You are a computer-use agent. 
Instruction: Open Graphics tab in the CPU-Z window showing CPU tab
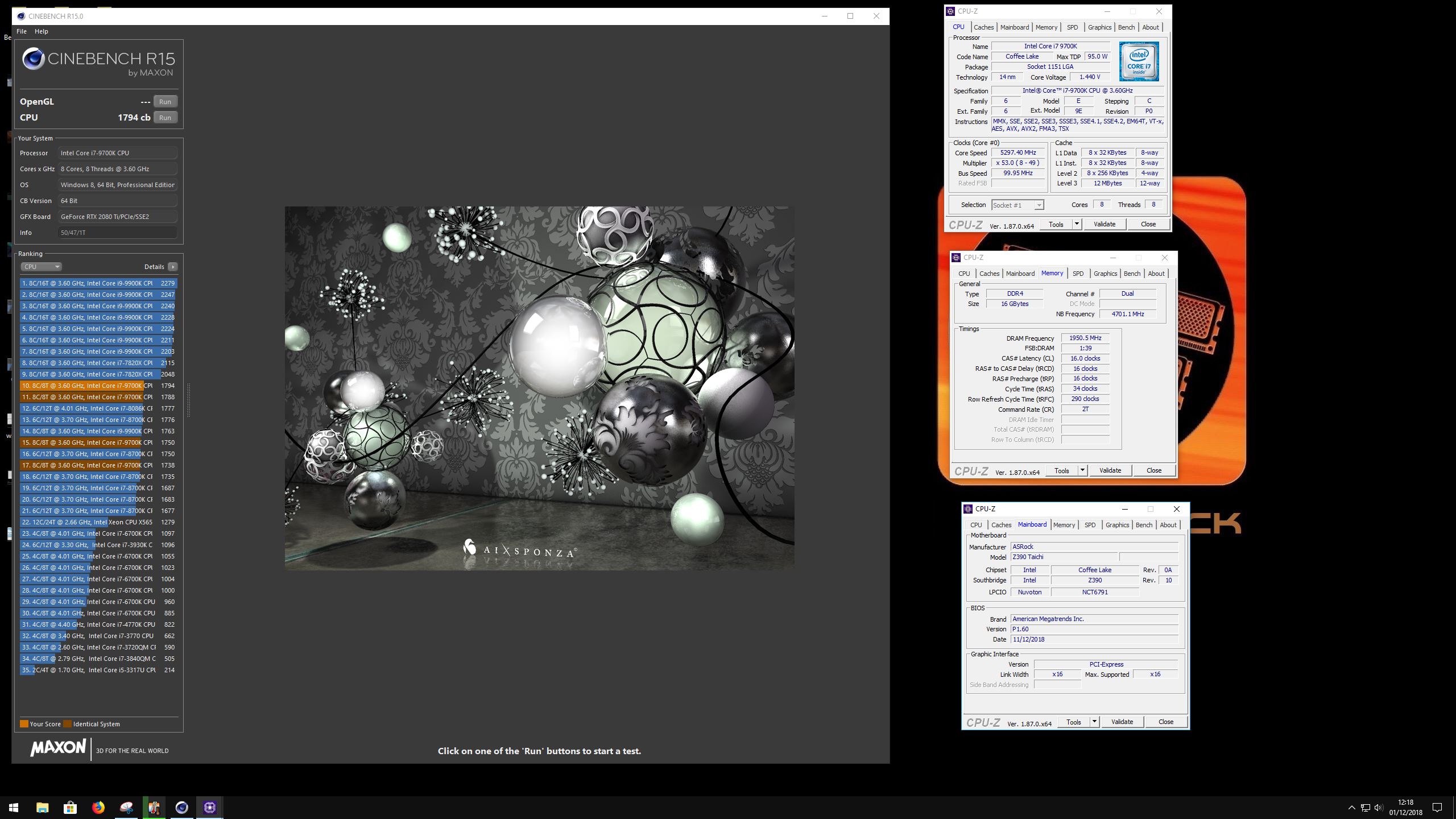tap(1099, 27)
